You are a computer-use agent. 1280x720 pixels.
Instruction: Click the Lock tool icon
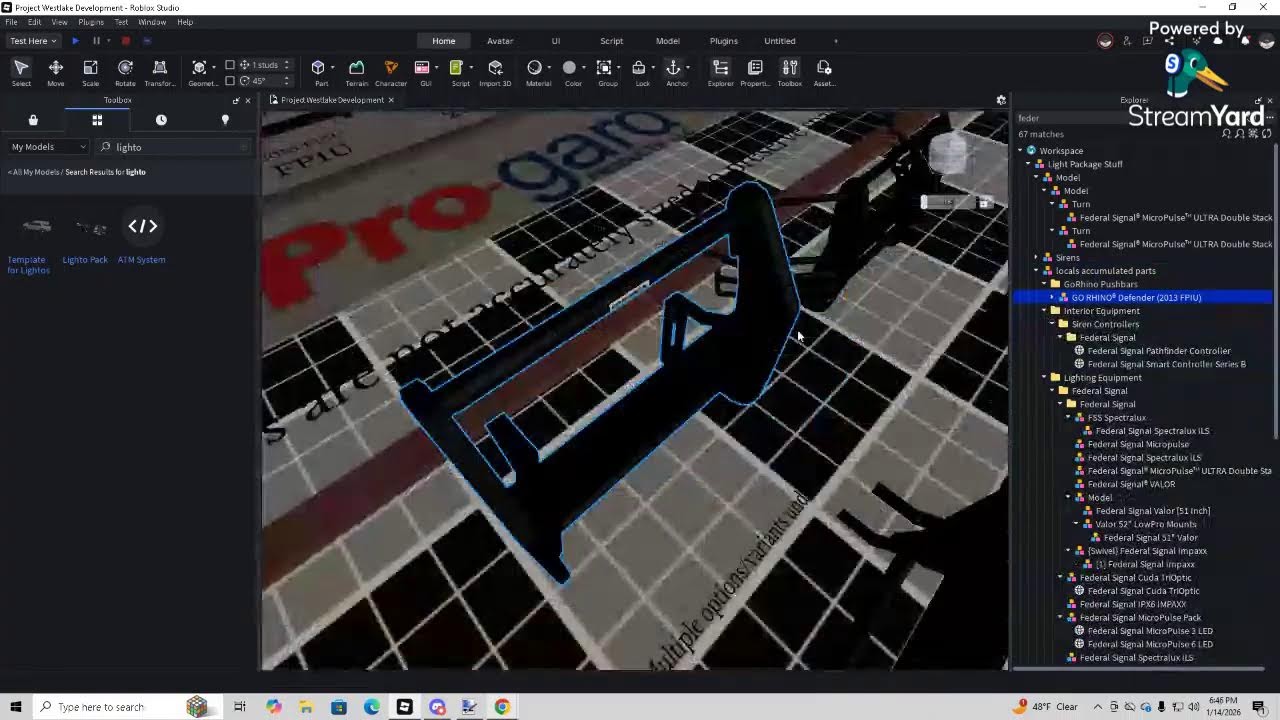(639, 68)
